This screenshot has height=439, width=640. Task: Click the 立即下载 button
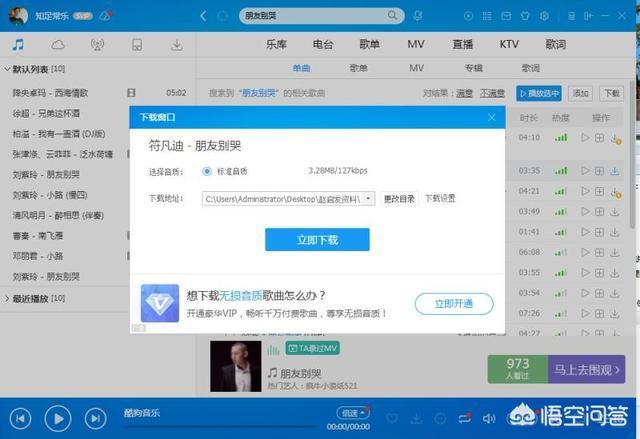click(x=317, y=239)
